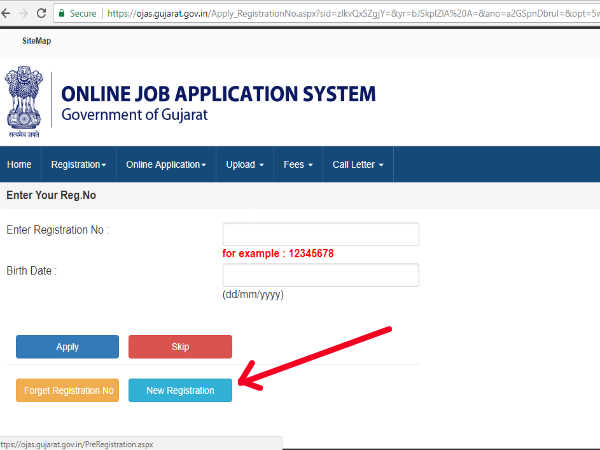Viewport: 600px width, 450px height.
Task: Go to the Home menu item
Action: pyautogui.click(x=19, y=164)
